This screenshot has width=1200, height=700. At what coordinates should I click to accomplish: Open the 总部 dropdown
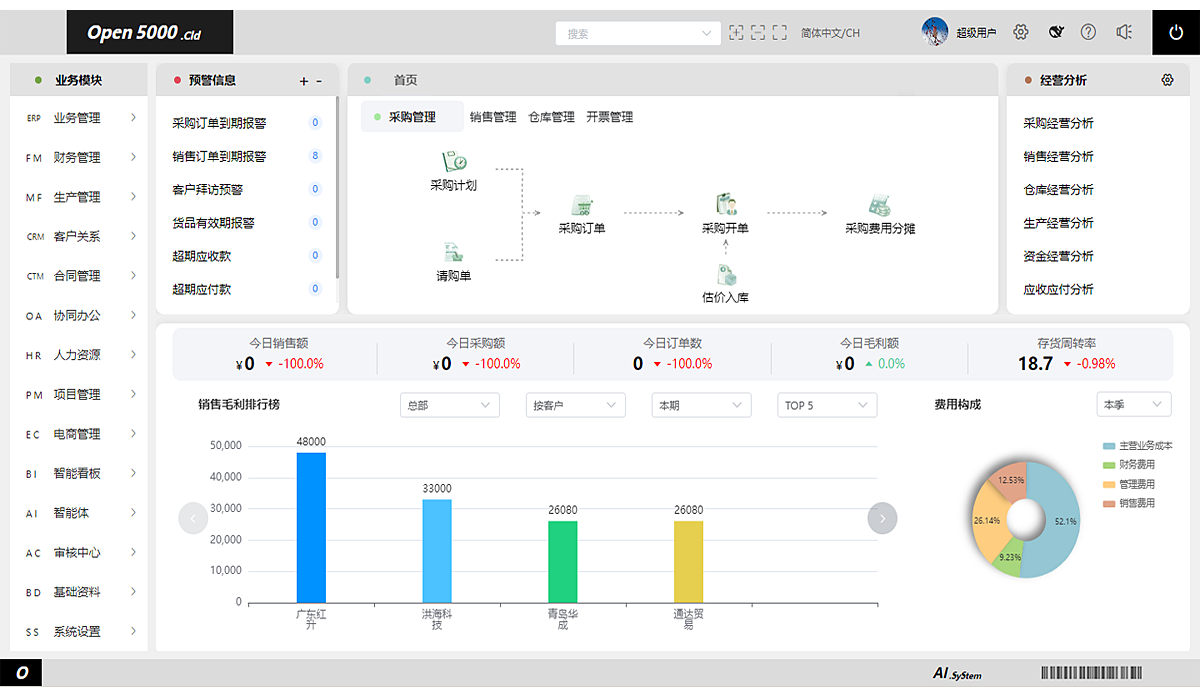point(449,405)
